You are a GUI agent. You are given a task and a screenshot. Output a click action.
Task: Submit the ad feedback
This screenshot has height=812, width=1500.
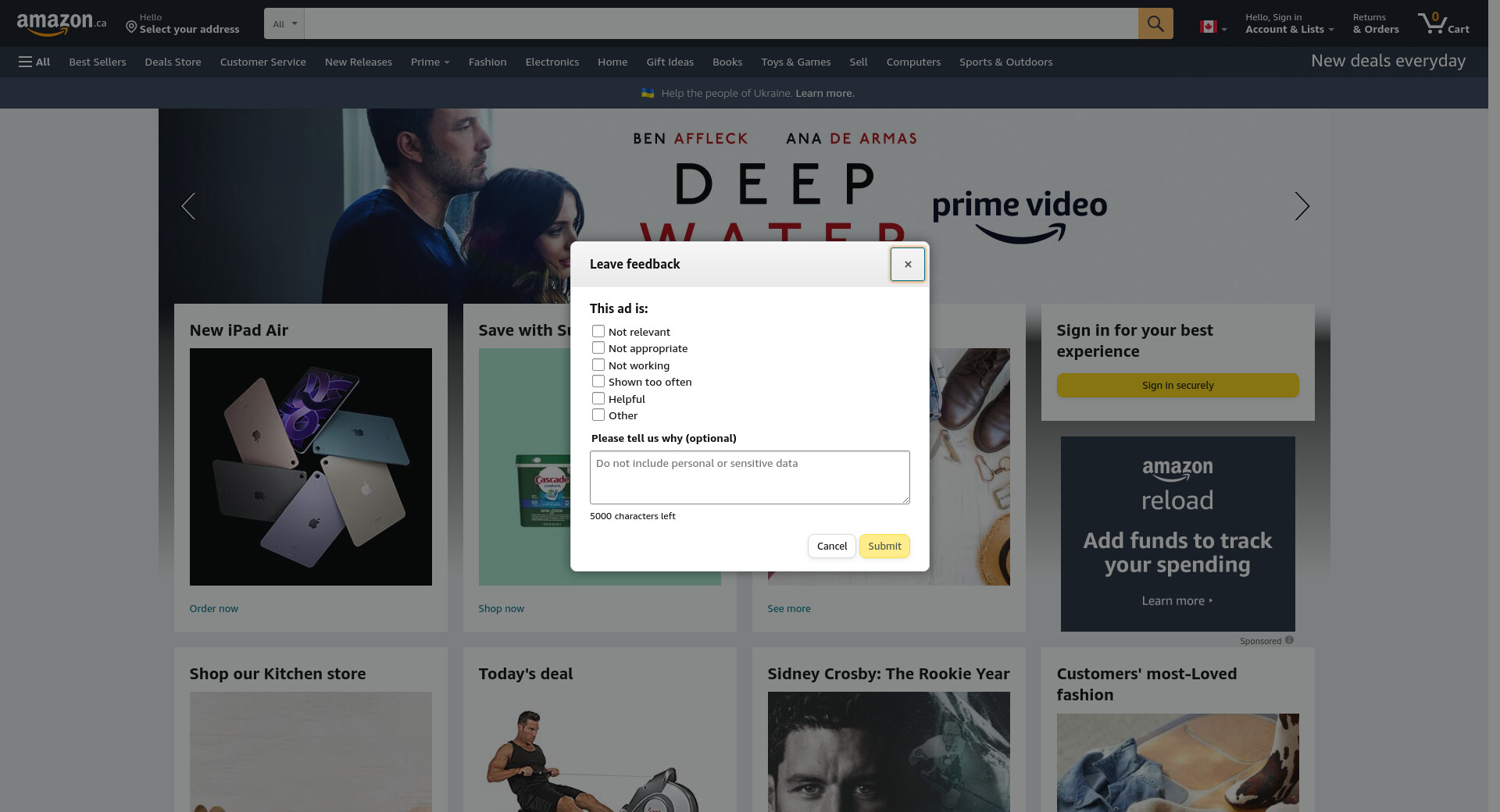coord(884,546)
